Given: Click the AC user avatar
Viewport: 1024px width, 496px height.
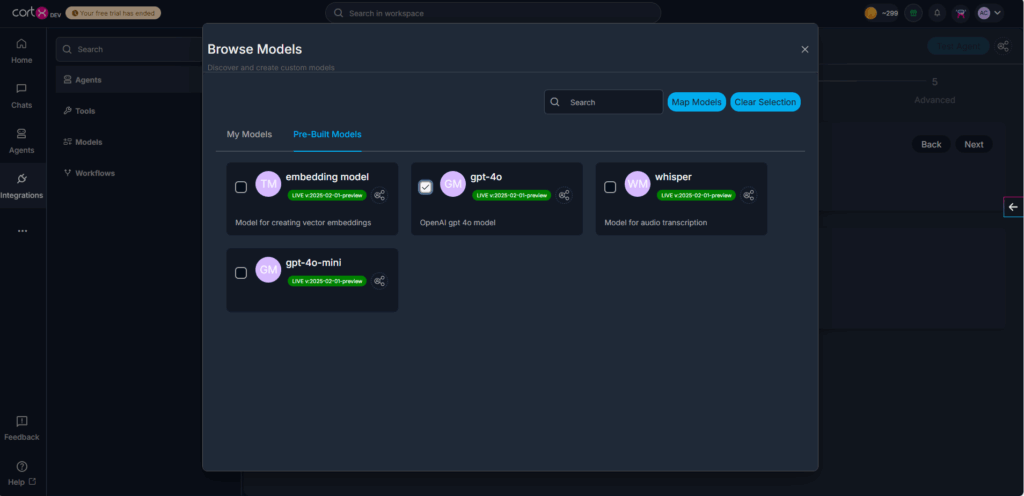Looking at the screenshot, I should [x=983, y=13].
